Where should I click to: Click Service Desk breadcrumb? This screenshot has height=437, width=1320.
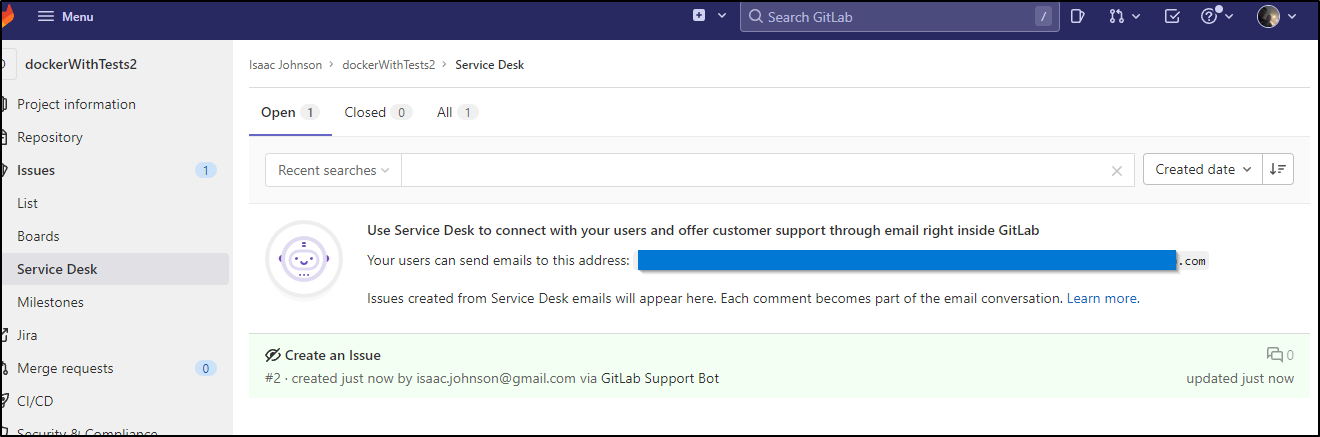(x=489, y=65)
